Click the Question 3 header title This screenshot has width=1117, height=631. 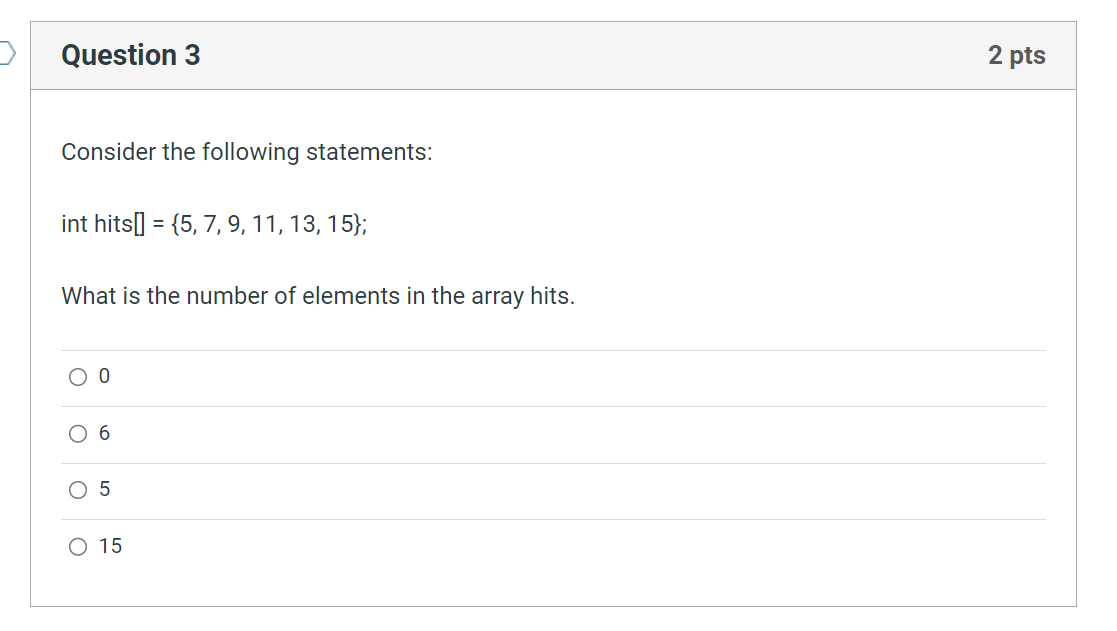click(x=130, y=56)
